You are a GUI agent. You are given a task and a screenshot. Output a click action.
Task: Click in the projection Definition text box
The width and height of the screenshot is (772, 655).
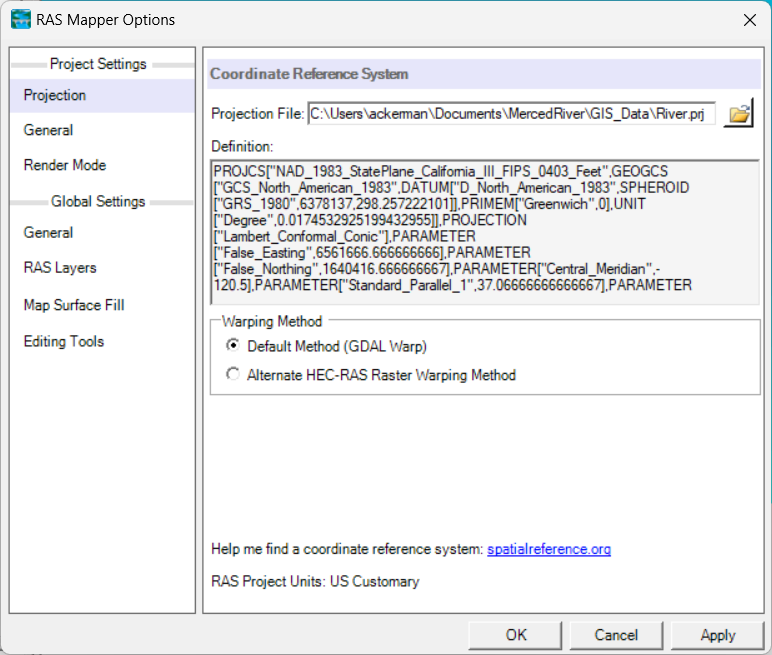pyautogui.click(x=484, y=231)
